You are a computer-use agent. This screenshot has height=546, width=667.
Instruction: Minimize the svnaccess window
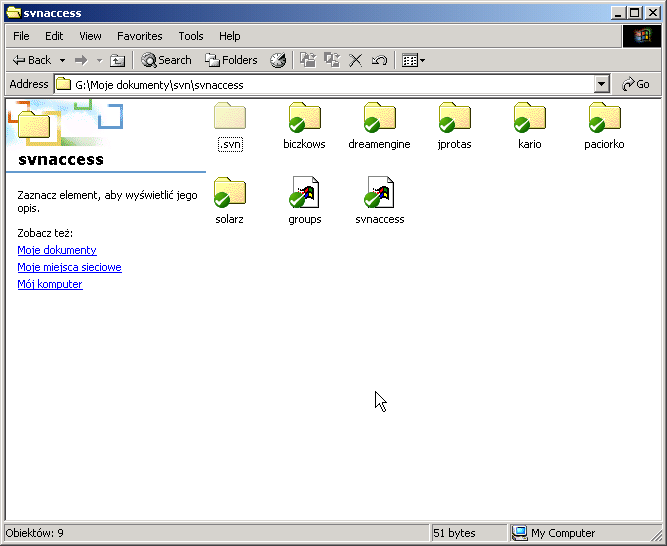coord(618,13)
